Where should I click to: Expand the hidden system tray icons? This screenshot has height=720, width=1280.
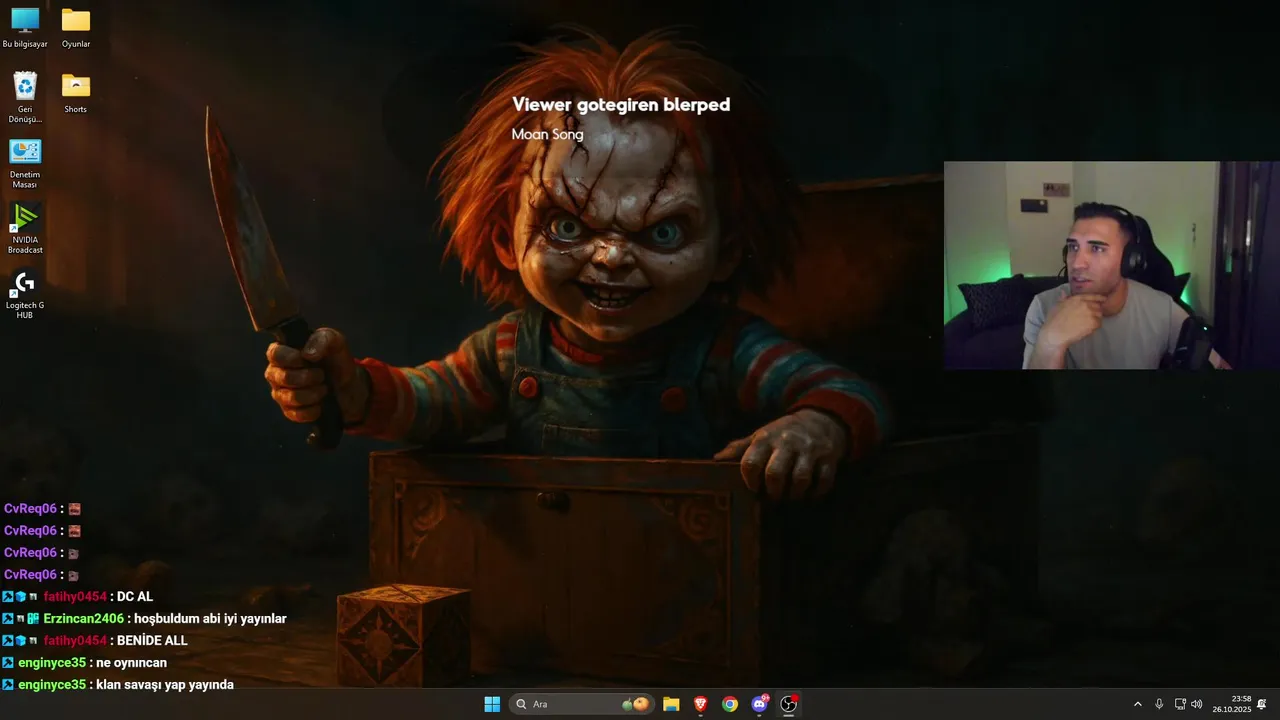click(1137, 704)
